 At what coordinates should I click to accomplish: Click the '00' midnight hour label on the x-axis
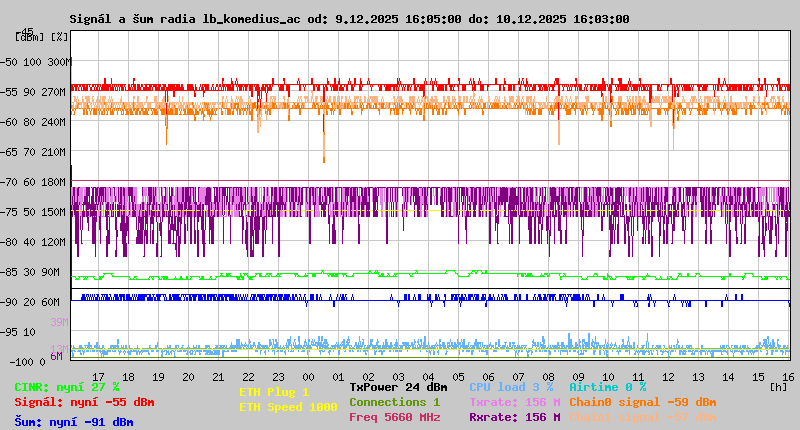pos(308,377)
